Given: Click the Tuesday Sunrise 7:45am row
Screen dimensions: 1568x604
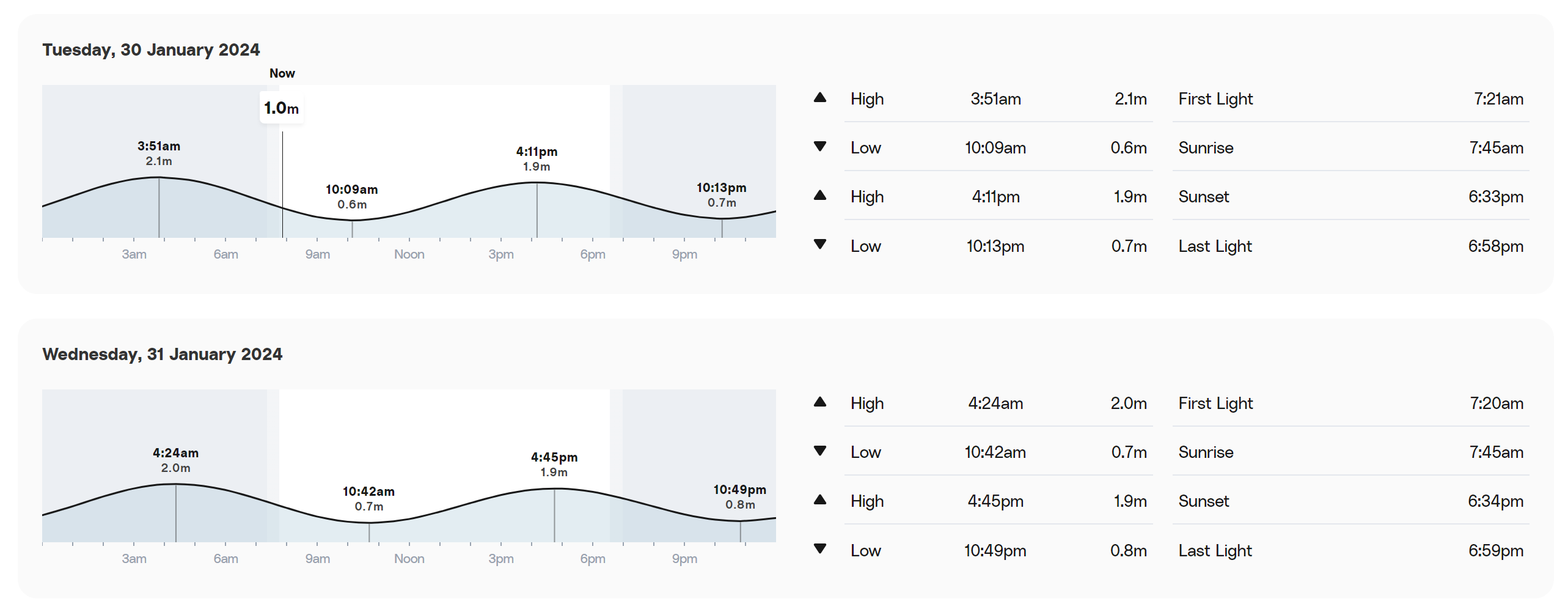Looking at the screenshot, I should 1350,147.
